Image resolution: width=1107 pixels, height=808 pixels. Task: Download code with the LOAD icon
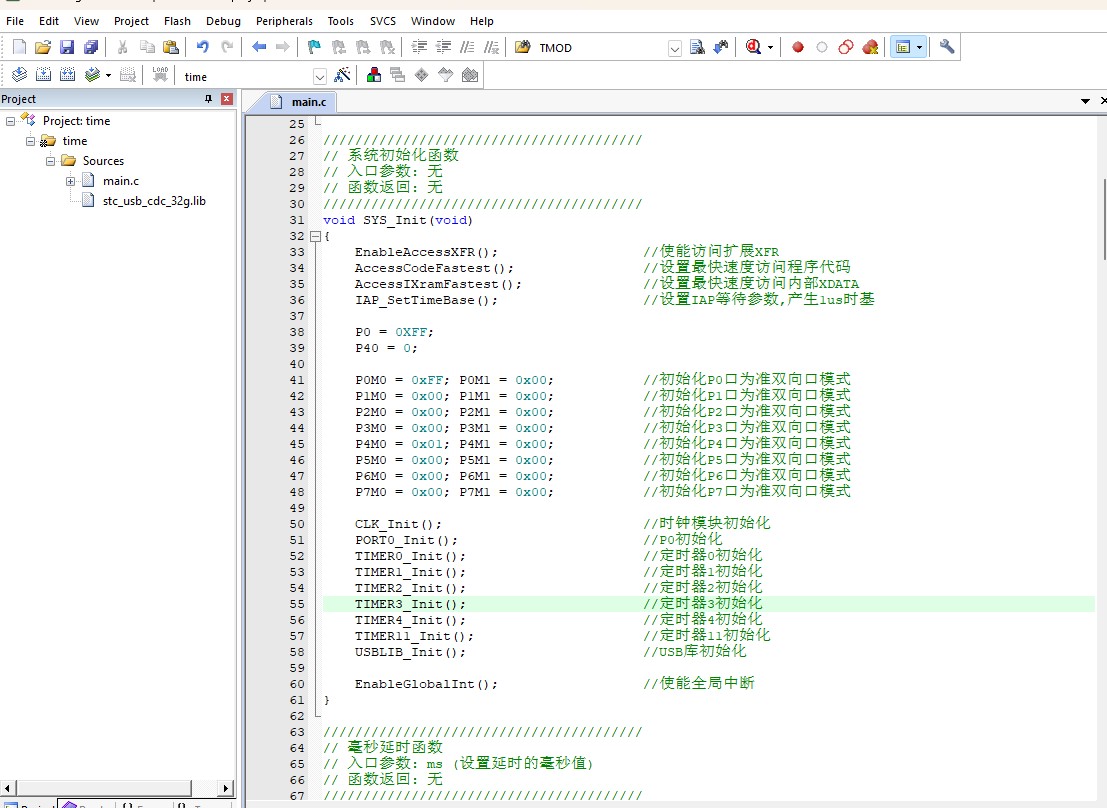[x=160, y=75]
